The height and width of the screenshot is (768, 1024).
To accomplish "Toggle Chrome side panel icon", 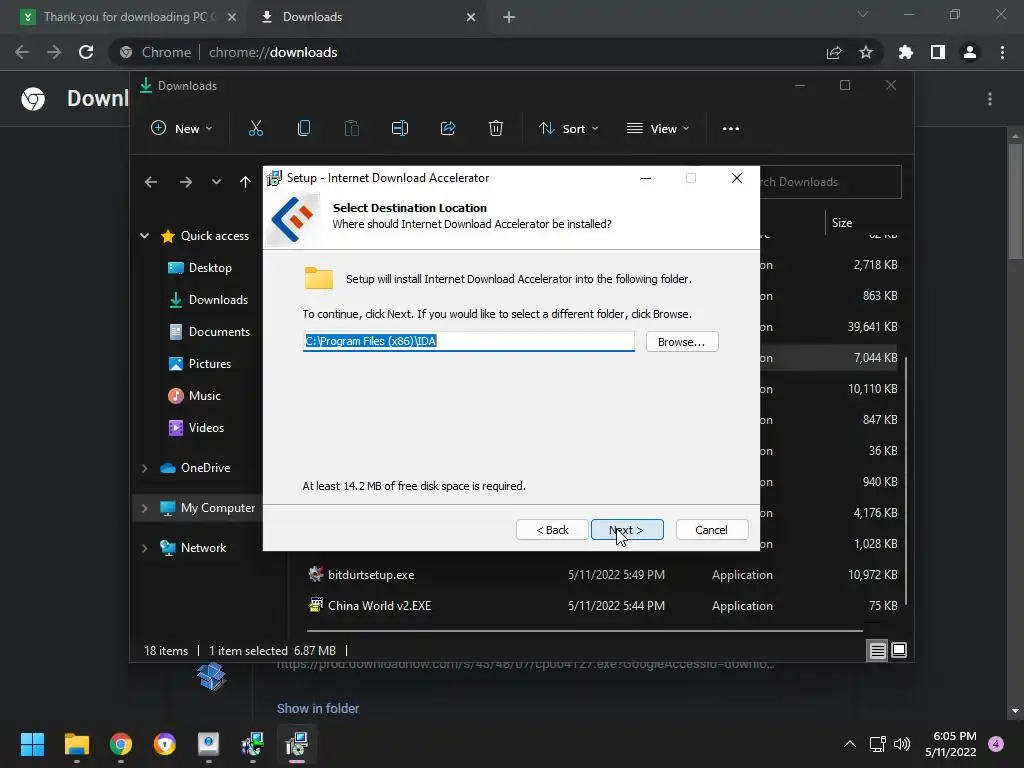I will click(938, 52).
